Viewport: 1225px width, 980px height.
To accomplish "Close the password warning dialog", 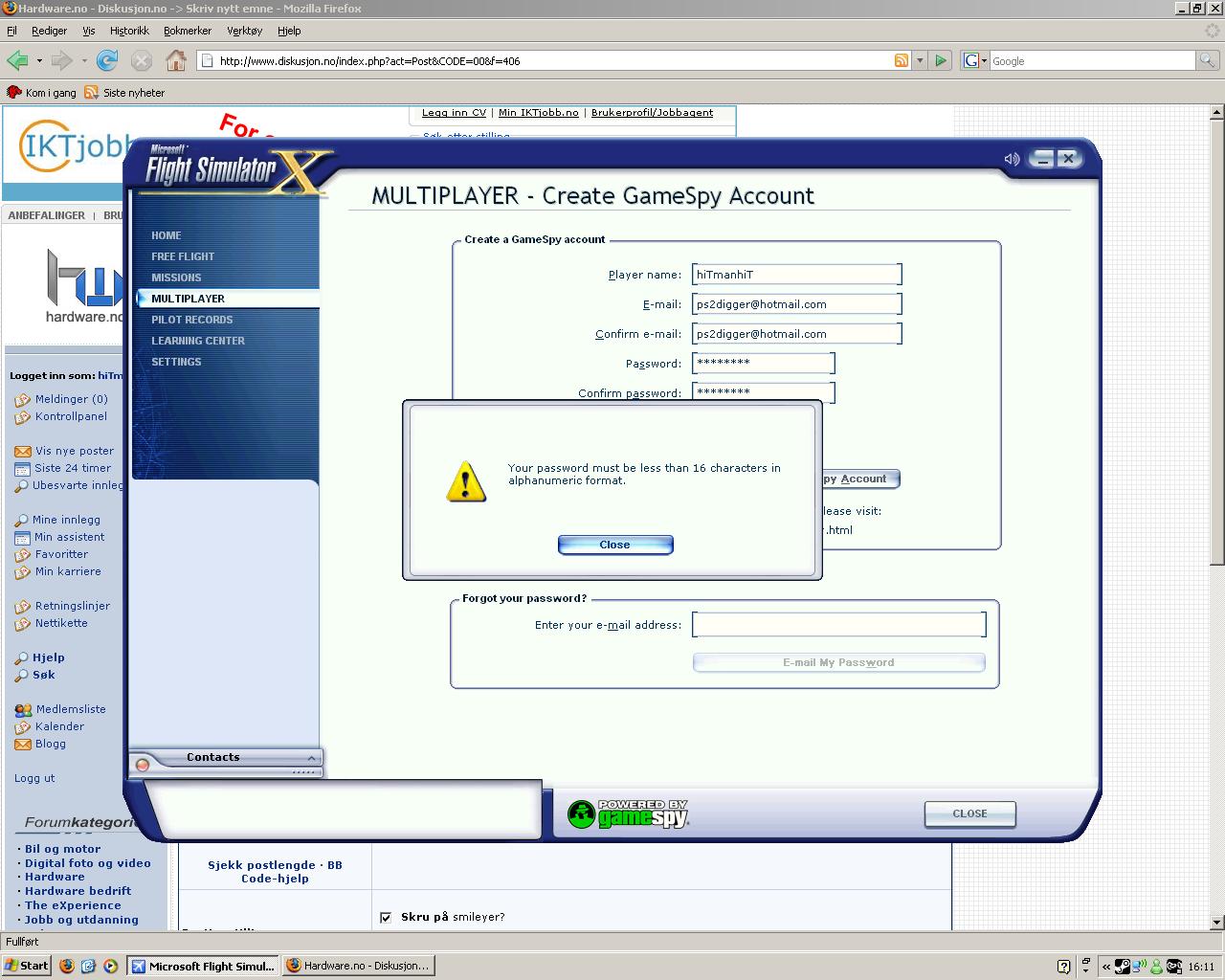I will (x=615, y=545).
